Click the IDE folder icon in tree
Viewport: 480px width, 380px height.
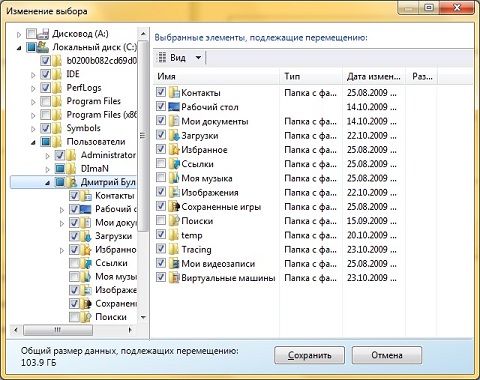[x=58, y=74]
